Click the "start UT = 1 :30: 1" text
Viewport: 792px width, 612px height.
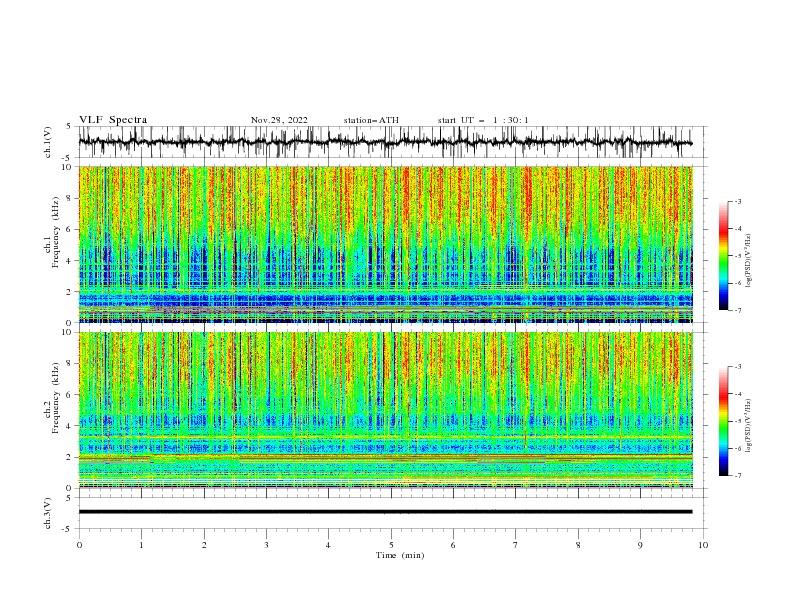483,120
